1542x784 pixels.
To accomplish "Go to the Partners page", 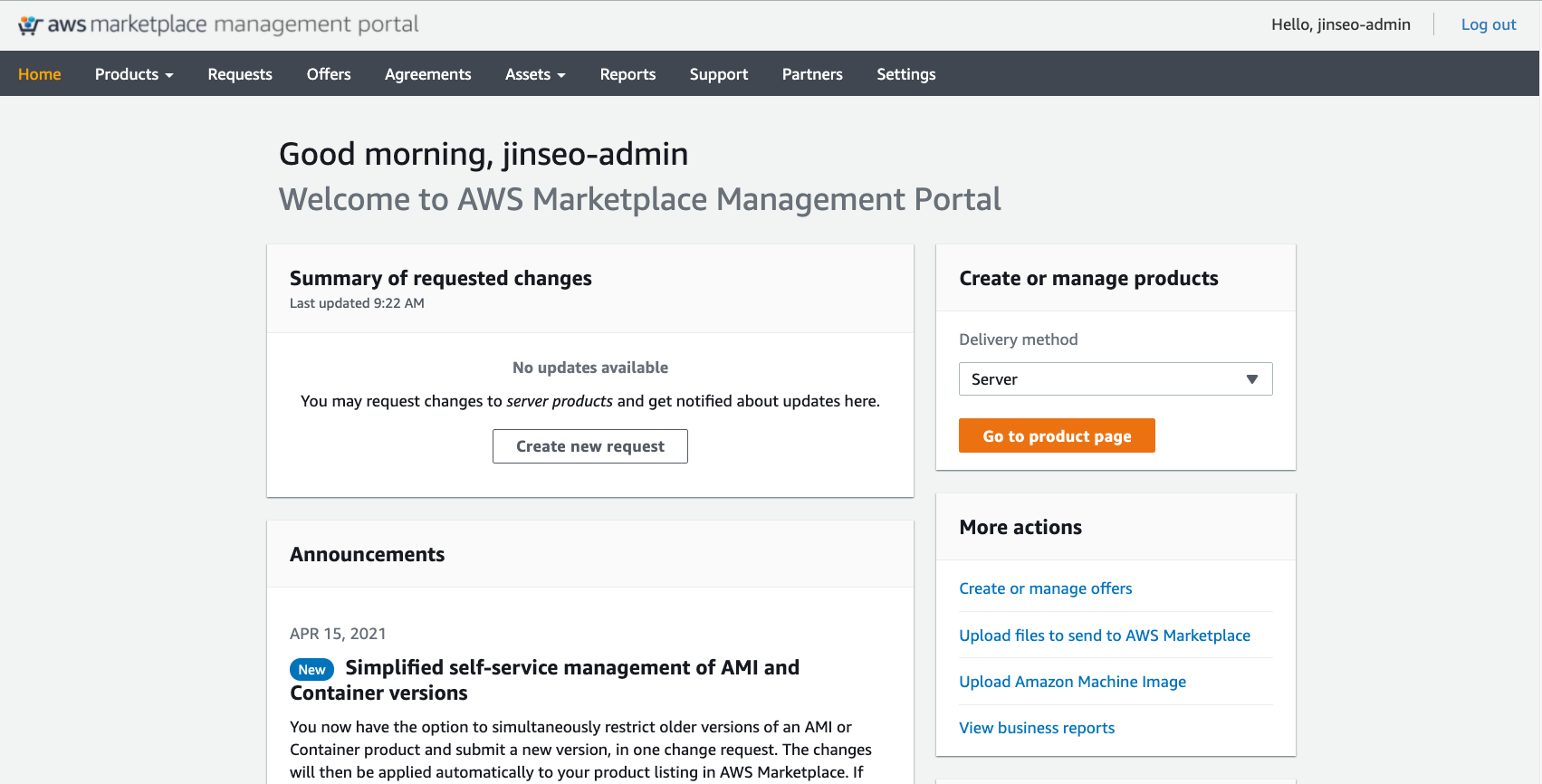I will pos(812,74).
